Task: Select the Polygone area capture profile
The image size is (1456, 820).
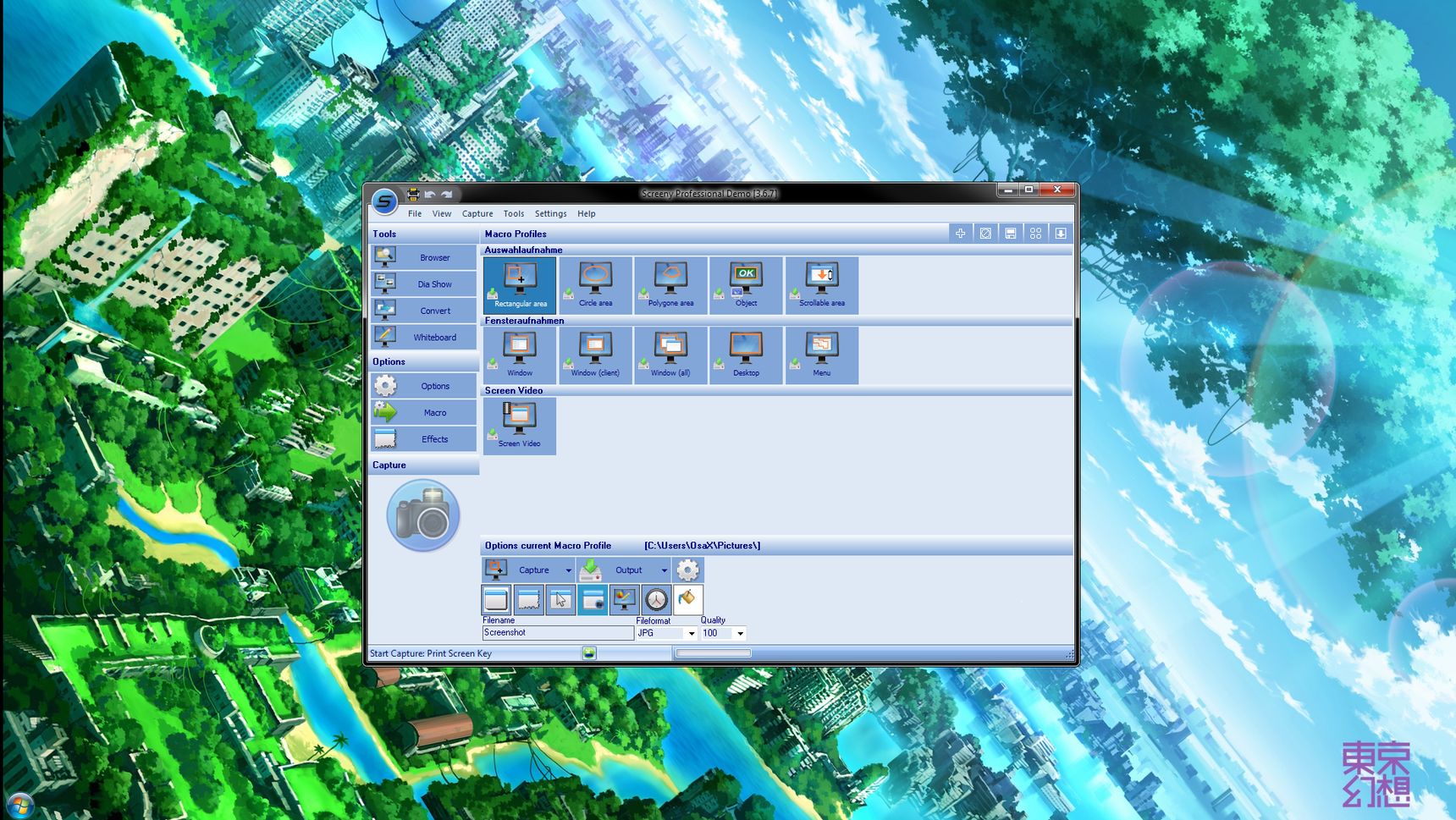Action: pyautogui.click(x=670, y=285)
